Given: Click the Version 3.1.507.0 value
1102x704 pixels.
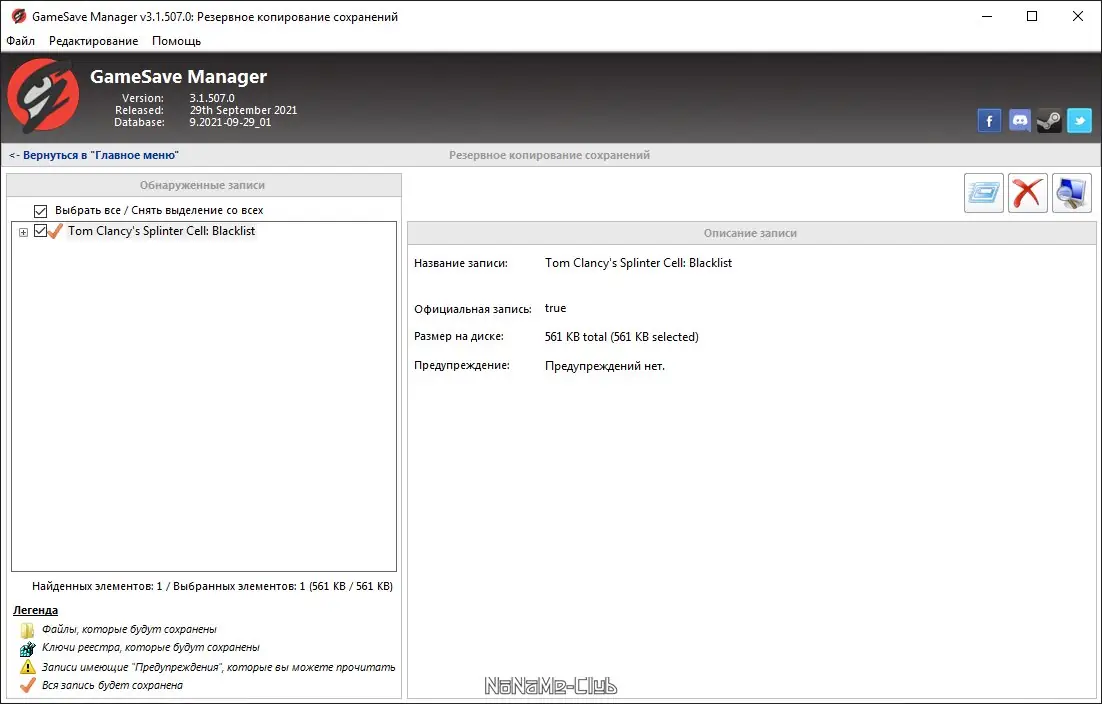Looking at the screenshot, I should [212, 98].
